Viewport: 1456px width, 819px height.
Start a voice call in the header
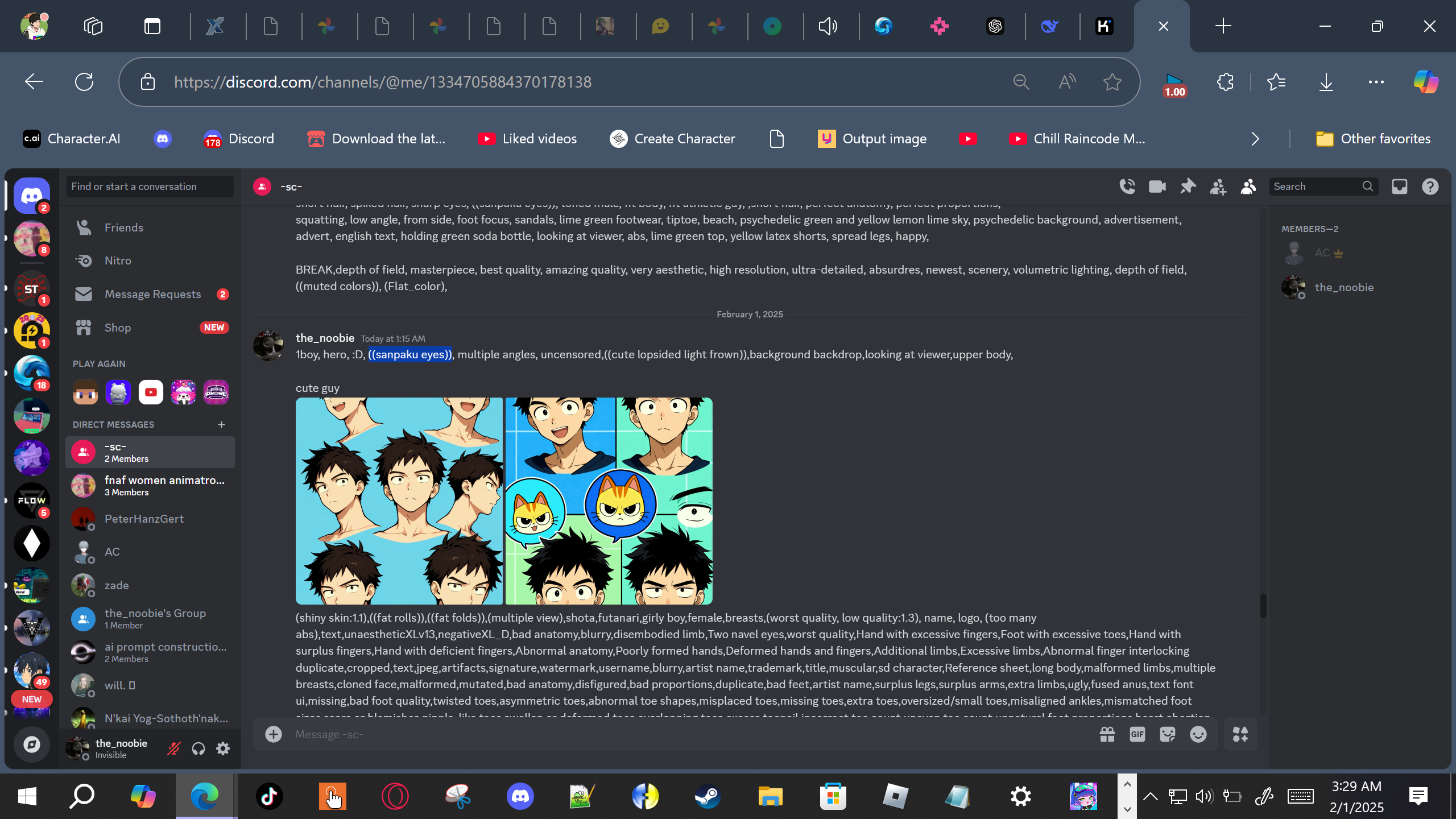point(1127,187)
